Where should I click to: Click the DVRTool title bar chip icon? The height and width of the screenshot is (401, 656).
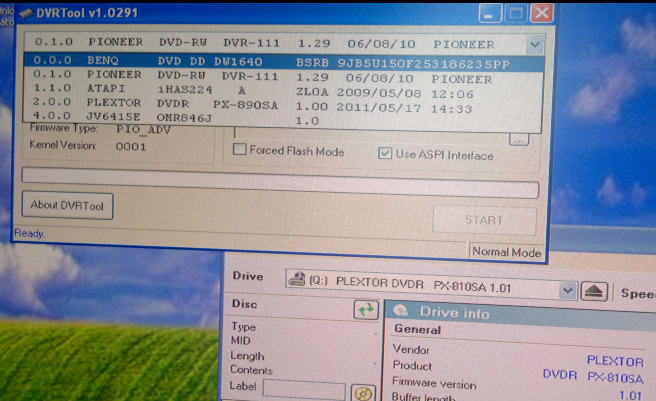pyautogui.click(x=26, y=13)
